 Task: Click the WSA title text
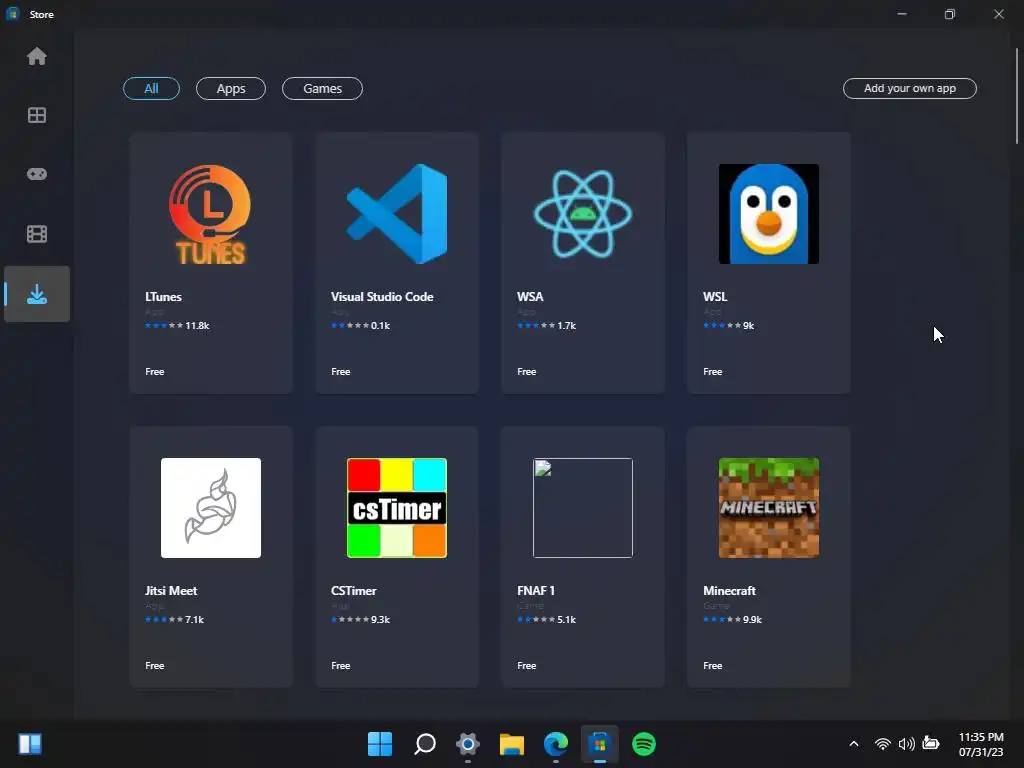[530, 296]
